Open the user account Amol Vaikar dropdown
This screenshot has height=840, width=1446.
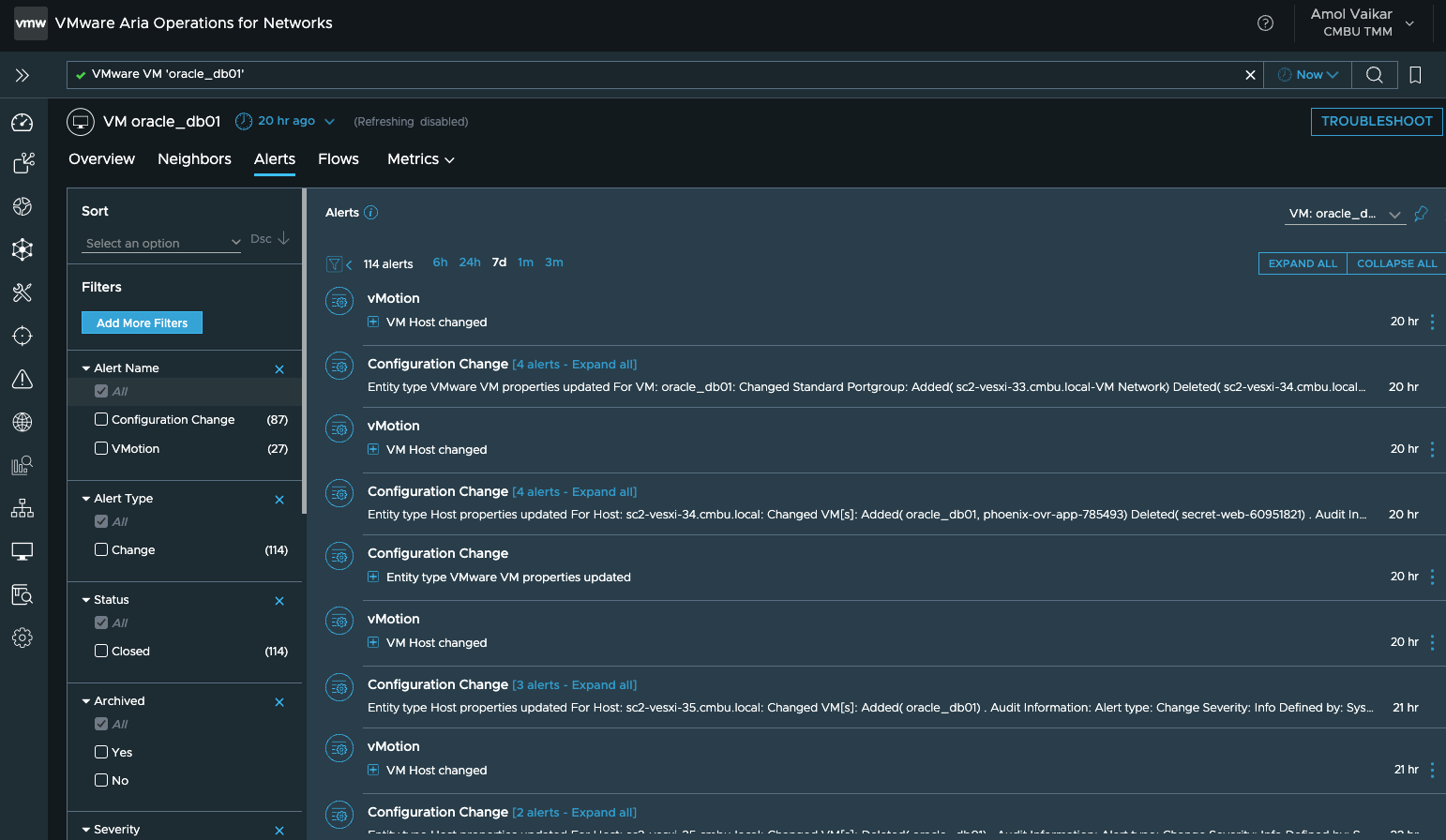click(x=1363, y=22)
